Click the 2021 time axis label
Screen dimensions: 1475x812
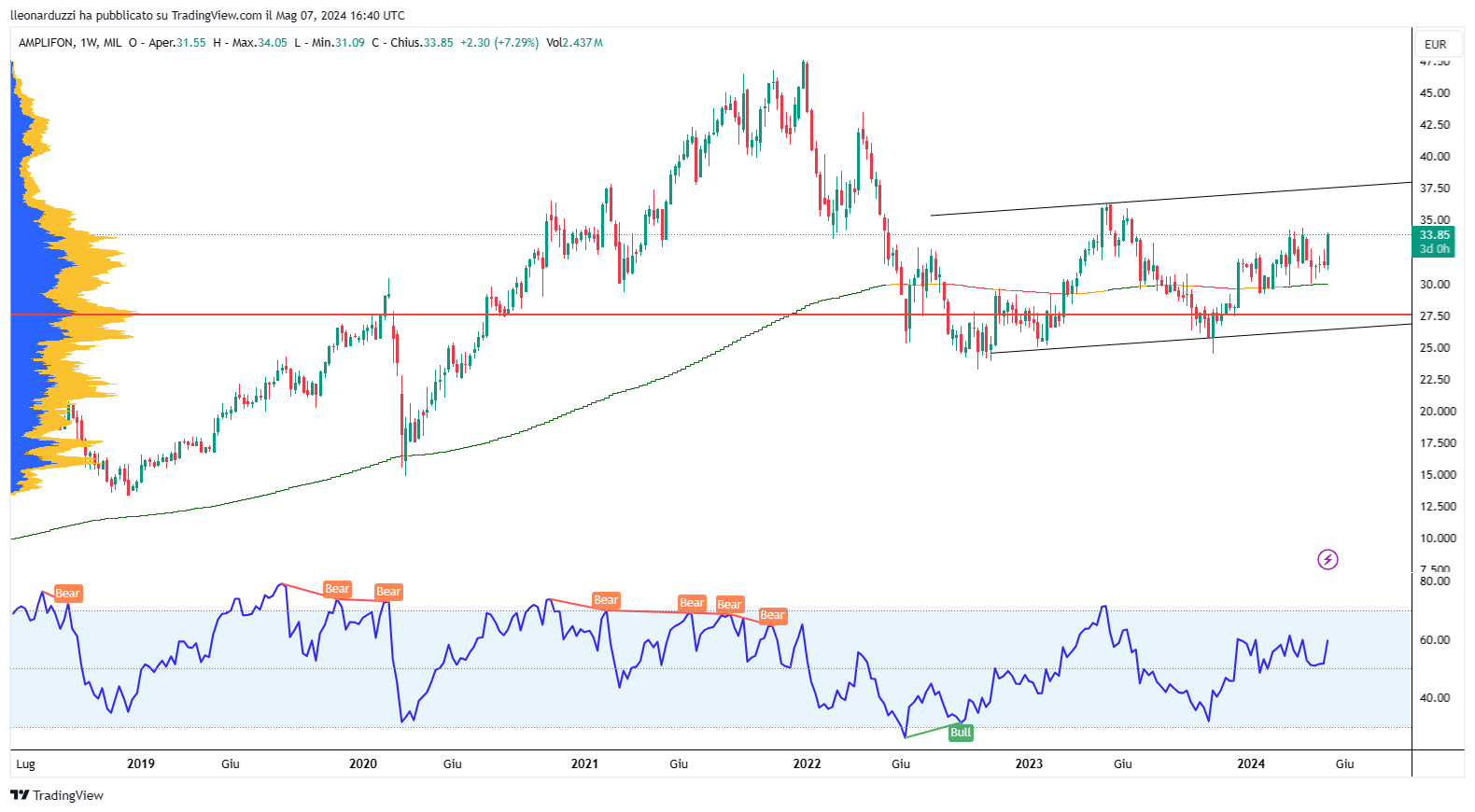pyautogui.click(x=584, y=763)
